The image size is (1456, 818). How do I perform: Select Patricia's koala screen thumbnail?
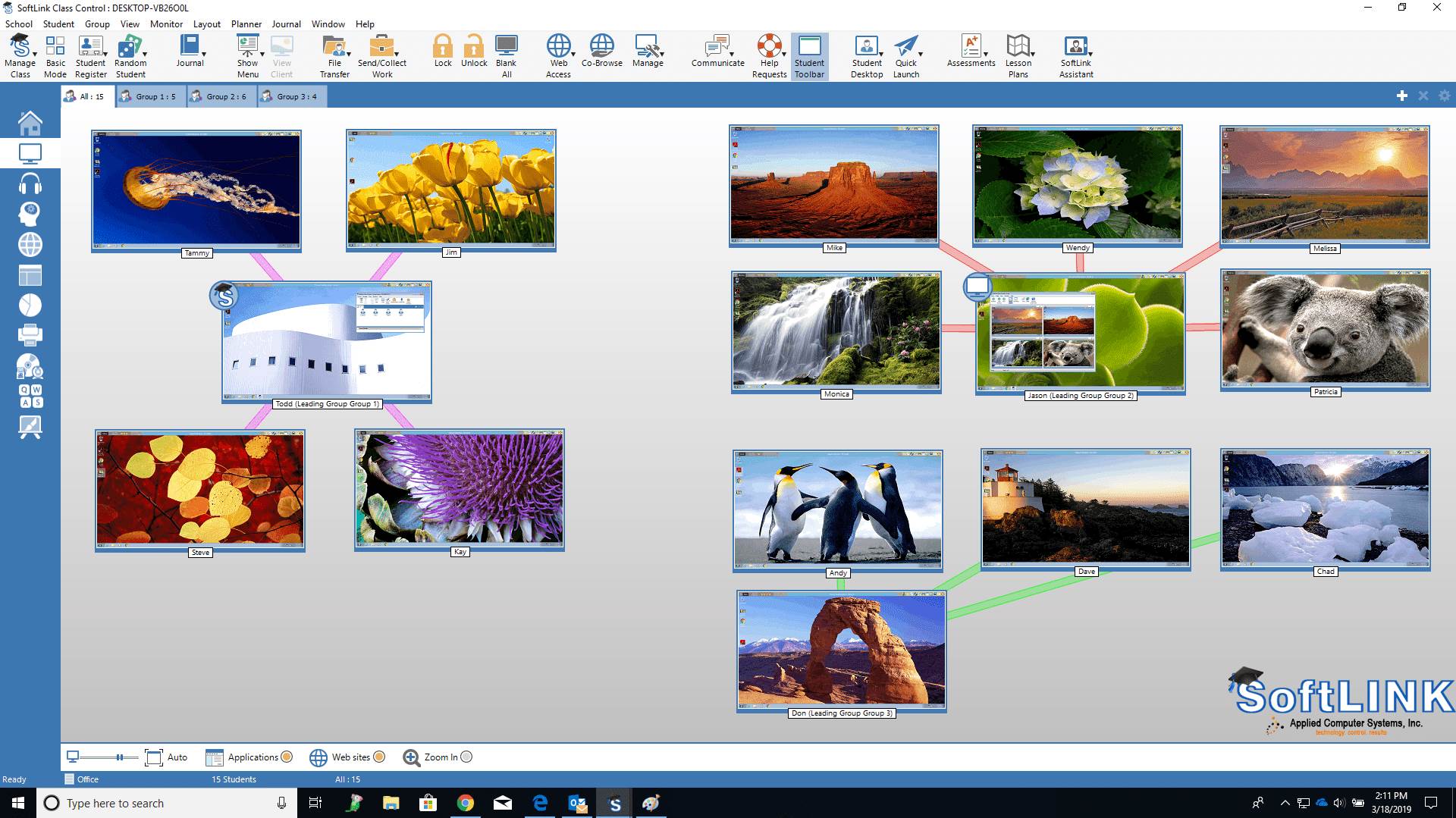click(x=1325, y=330)
